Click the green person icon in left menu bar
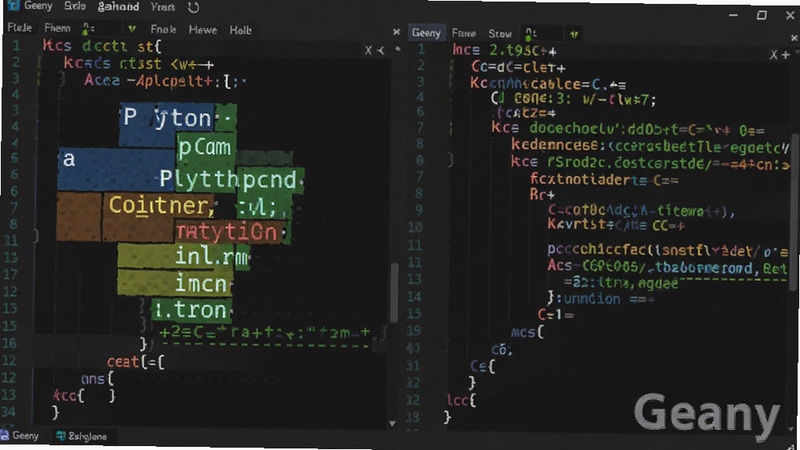Screen dimensions: 800x450 click(x=87, y=29)
